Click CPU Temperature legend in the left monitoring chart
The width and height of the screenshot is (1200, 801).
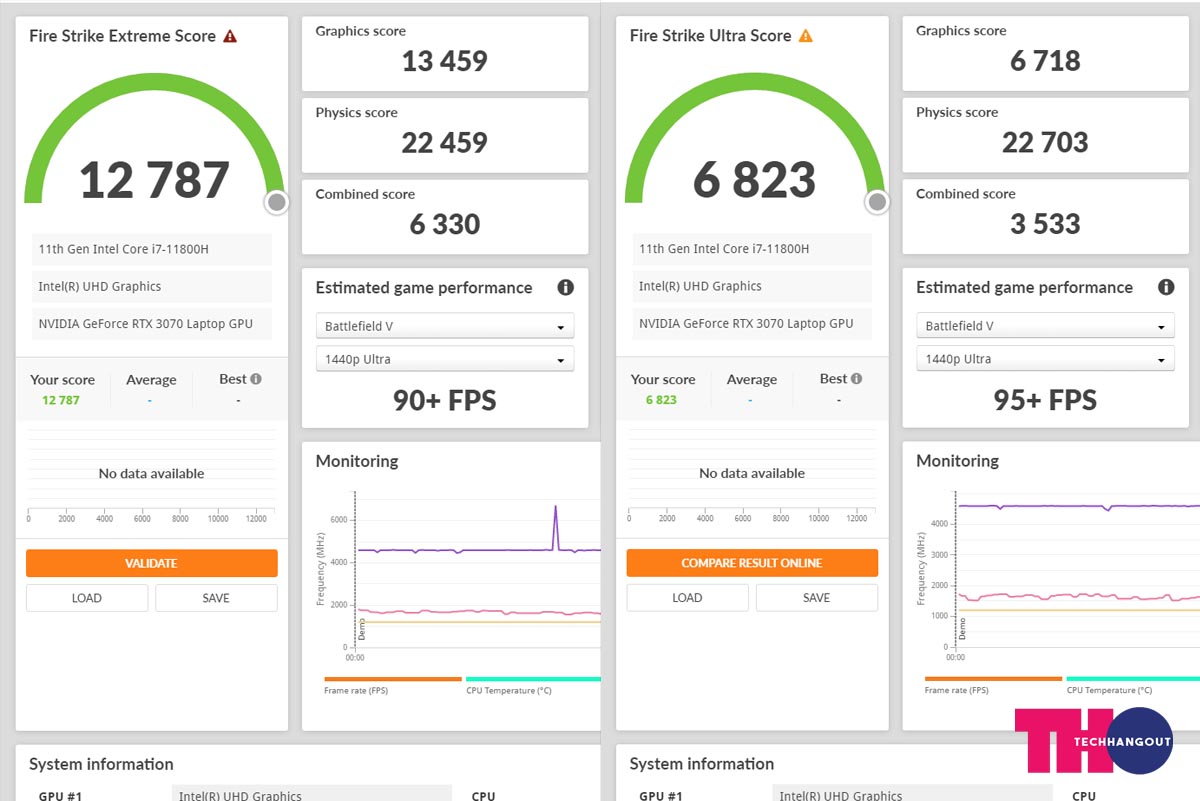pyautogui.click(x=533, y=685)
